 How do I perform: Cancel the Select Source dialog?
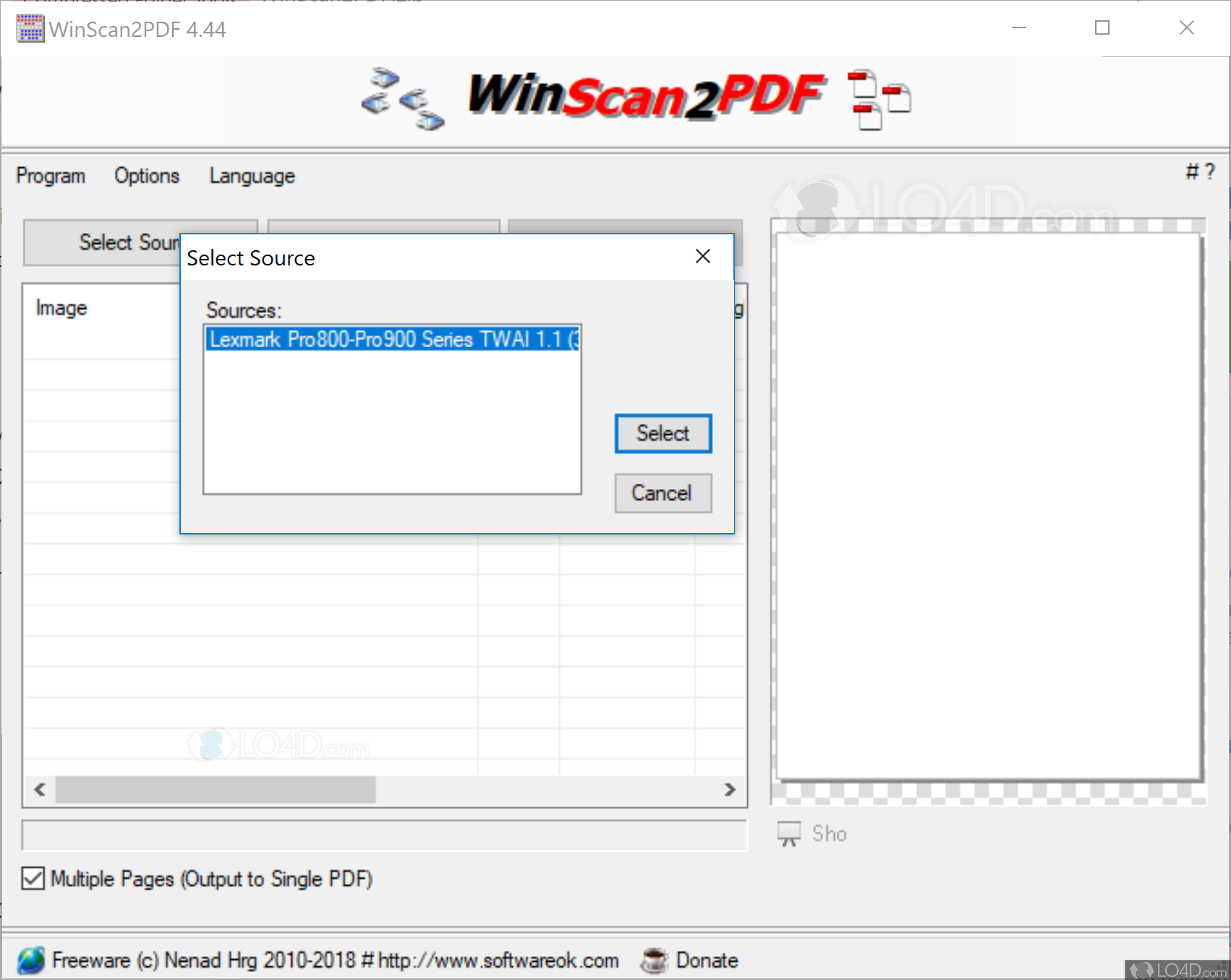click(663, 493)
